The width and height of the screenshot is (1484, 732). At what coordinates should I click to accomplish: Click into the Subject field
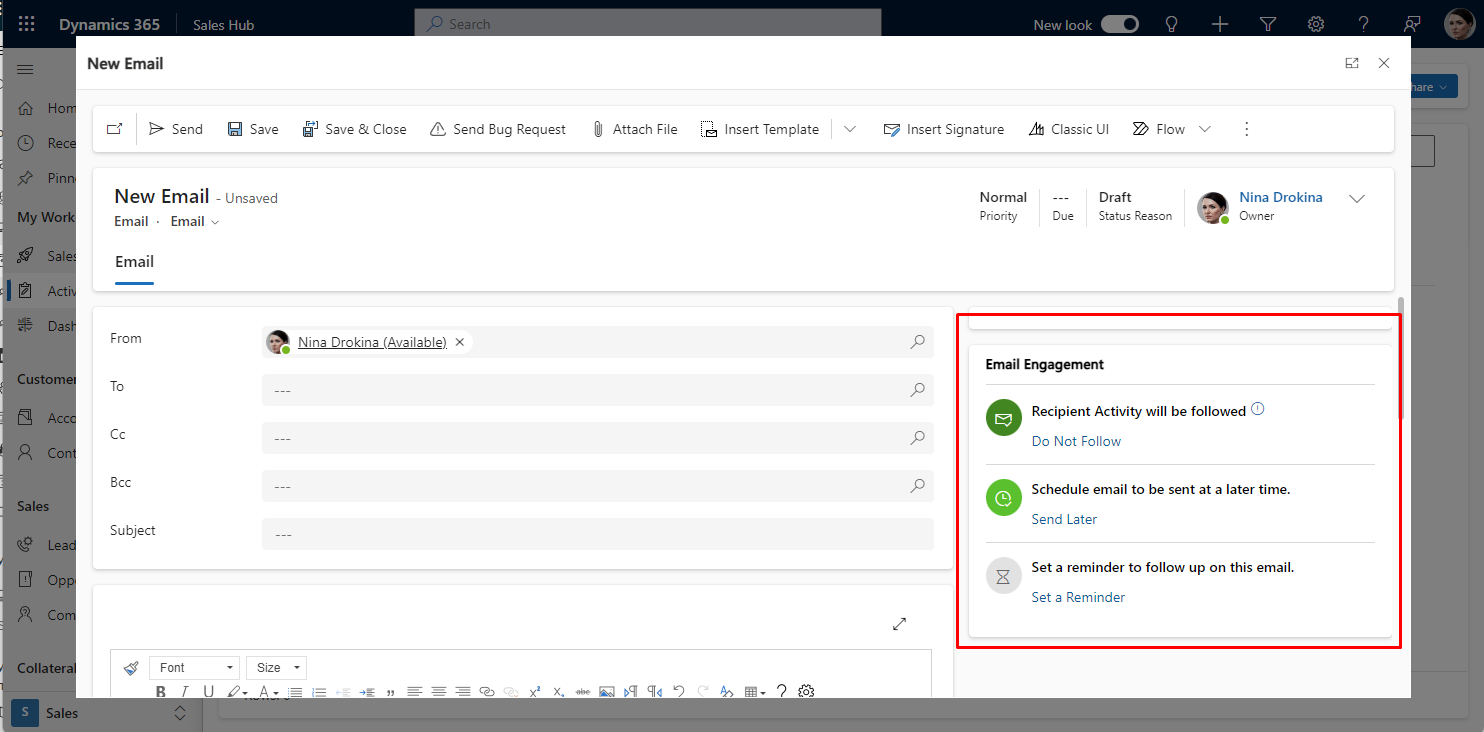coord(598,534)
